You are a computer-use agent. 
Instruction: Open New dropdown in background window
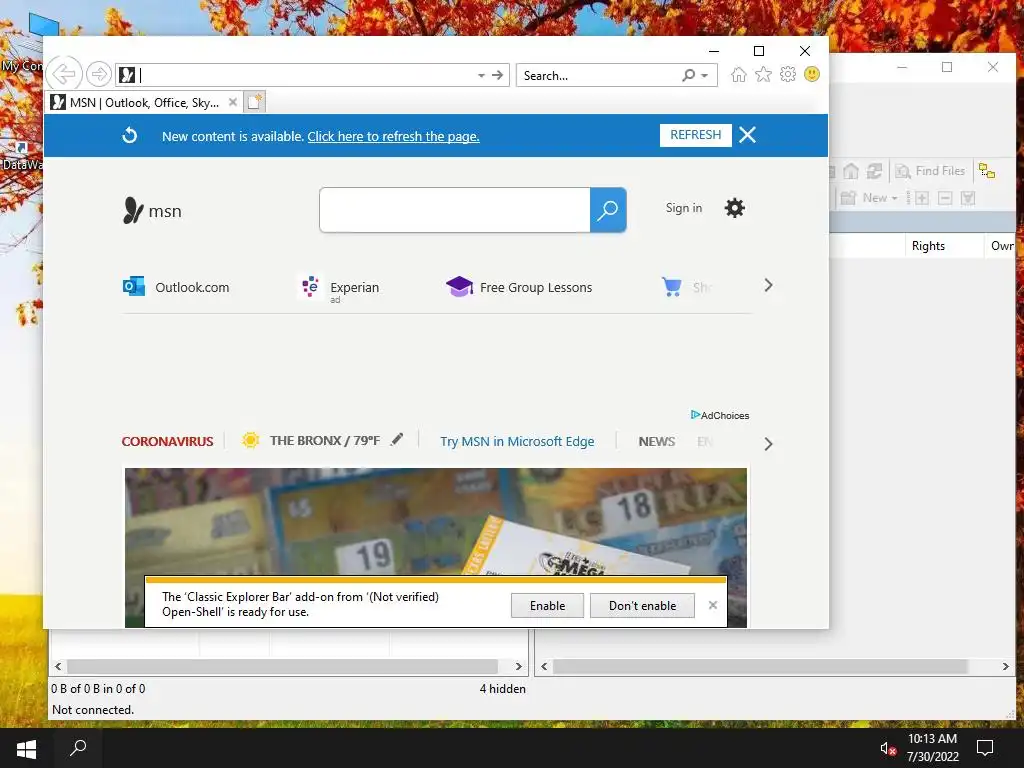869,198
